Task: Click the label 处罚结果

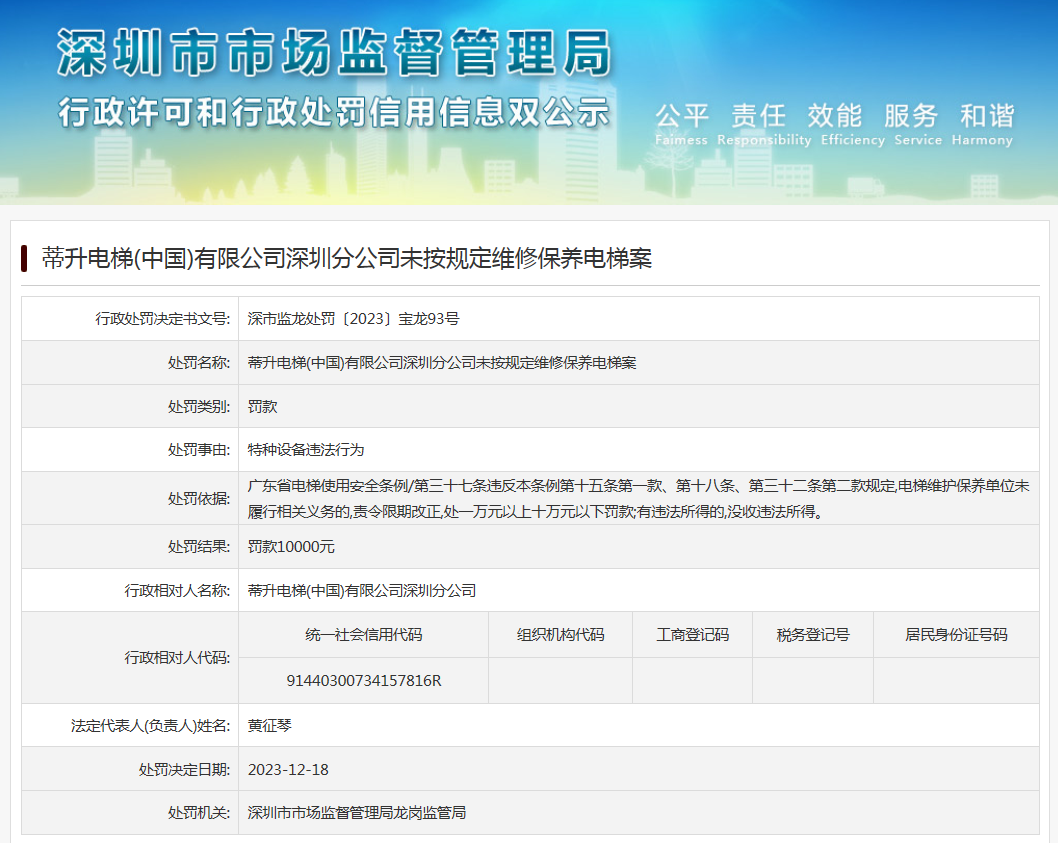Action: click(199, 547)
